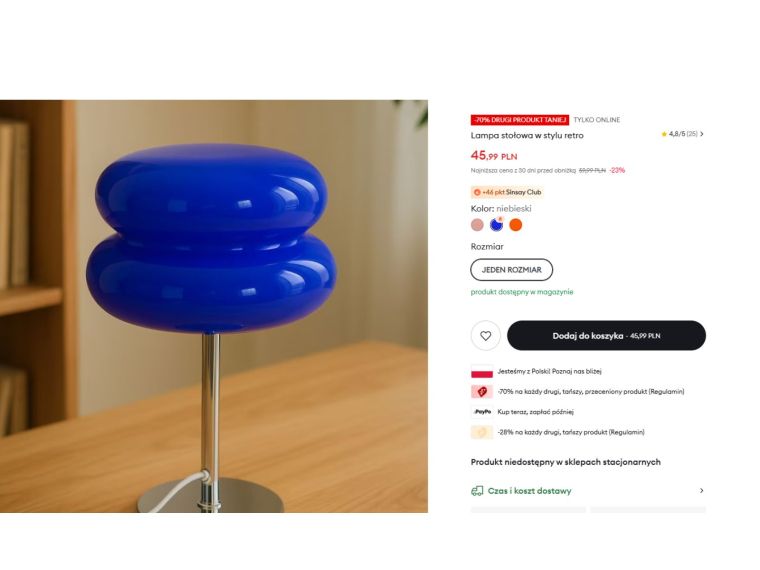Expand delivery details with the right chevron

click(x=701, y=491)
